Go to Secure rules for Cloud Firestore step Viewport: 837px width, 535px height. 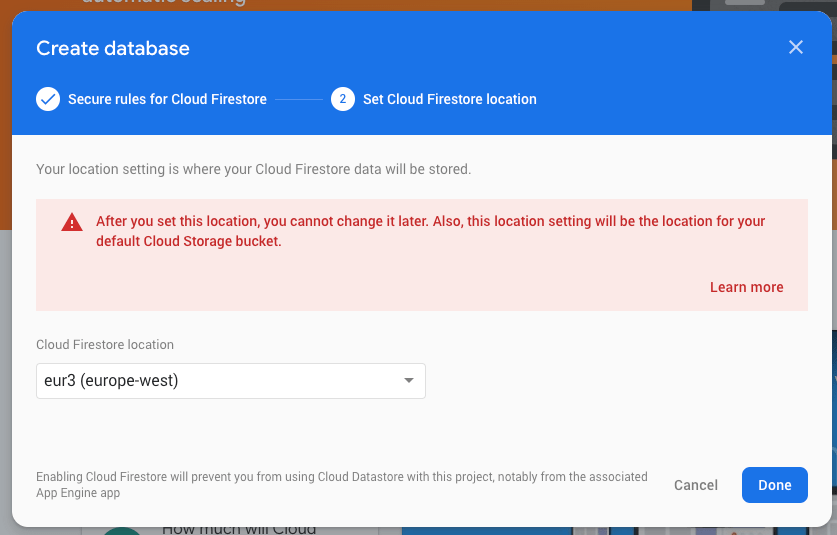pos(167,99)
